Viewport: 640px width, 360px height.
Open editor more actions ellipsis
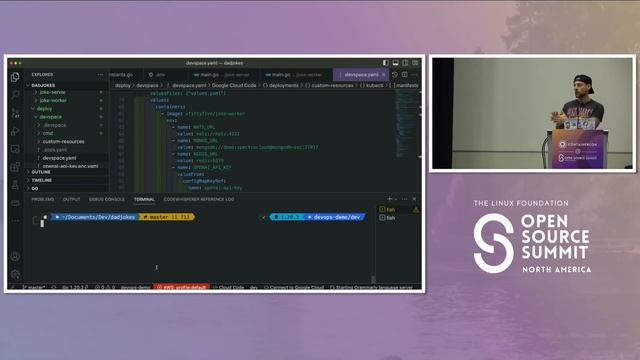(414, 75)
